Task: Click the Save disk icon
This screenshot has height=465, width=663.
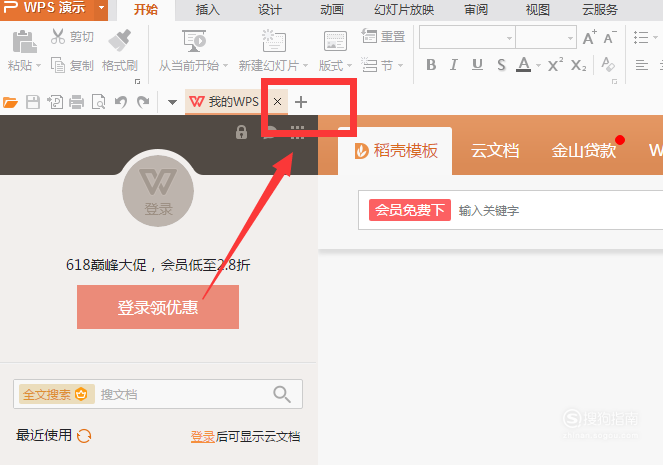Action: (33, 102)
